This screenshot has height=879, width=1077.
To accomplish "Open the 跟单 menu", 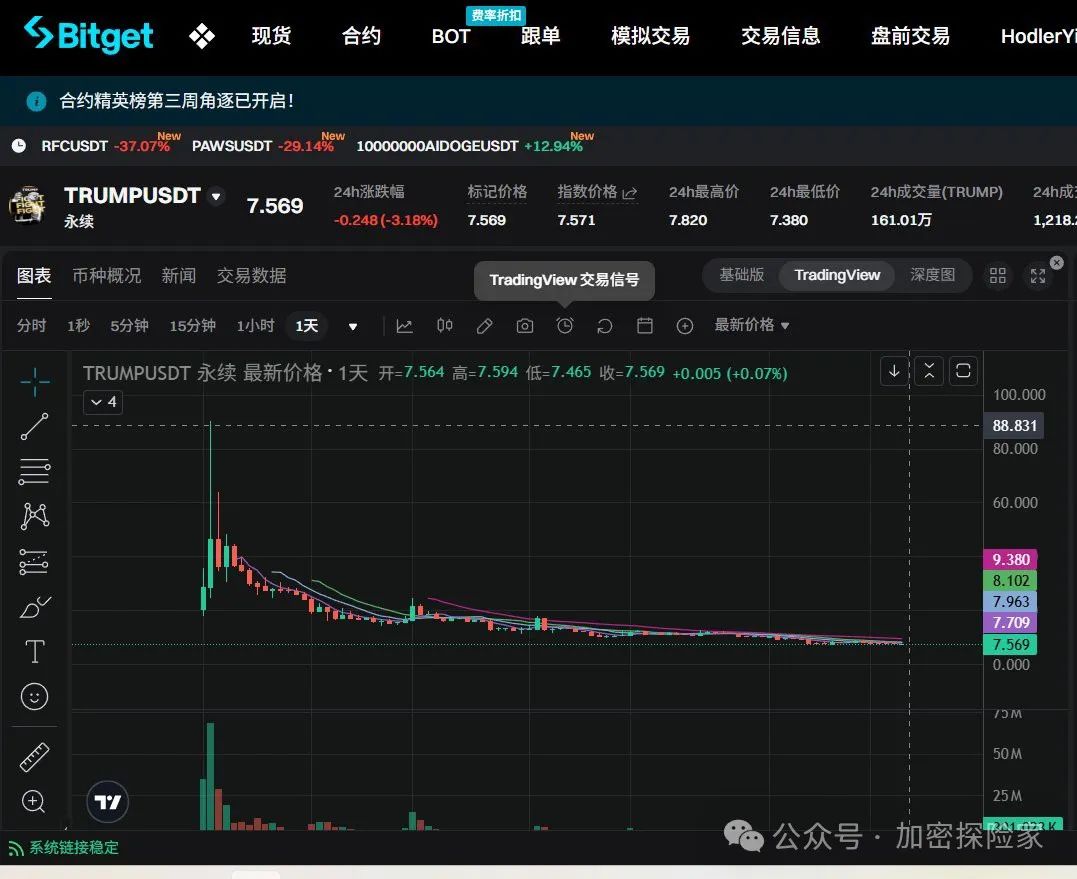I will 541,36.
